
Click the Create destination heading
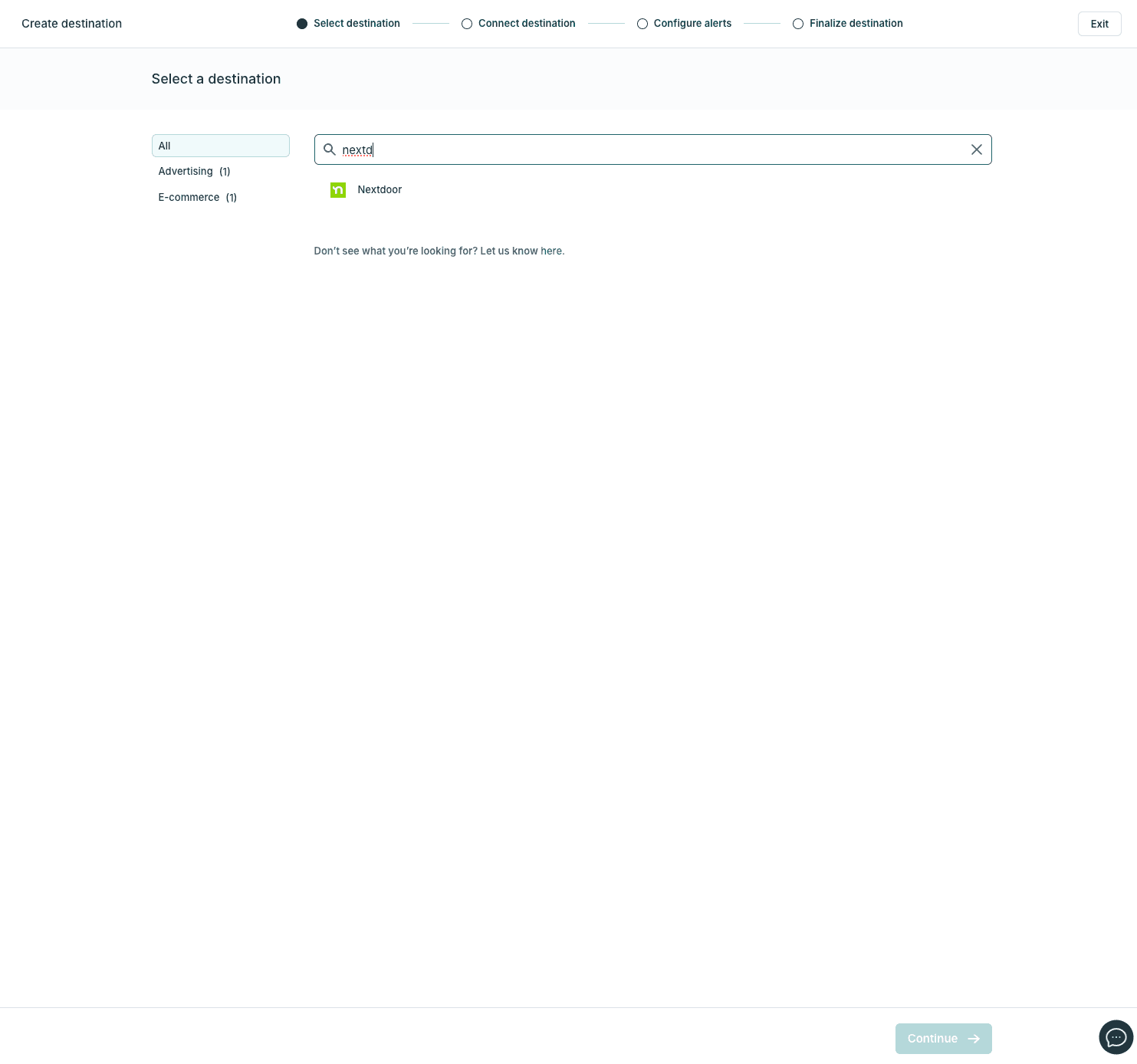[x=71, y=23]
